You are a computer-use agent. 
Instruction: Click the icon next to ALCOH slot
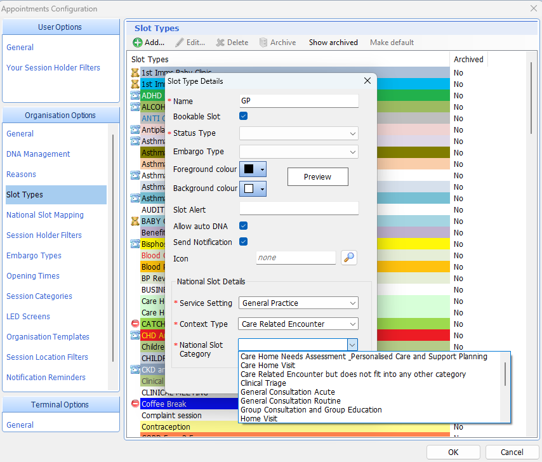click(135, 107)
